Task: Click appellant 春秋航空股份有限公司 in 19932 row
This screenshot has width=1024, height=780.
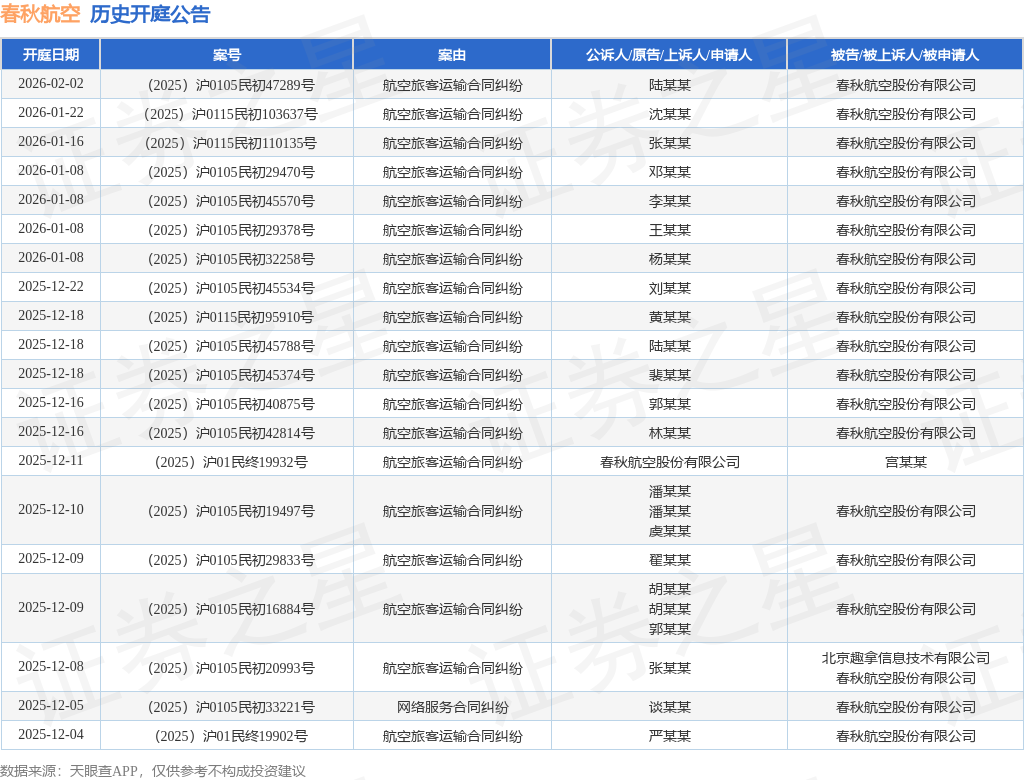Action: [x=669, y=463]
